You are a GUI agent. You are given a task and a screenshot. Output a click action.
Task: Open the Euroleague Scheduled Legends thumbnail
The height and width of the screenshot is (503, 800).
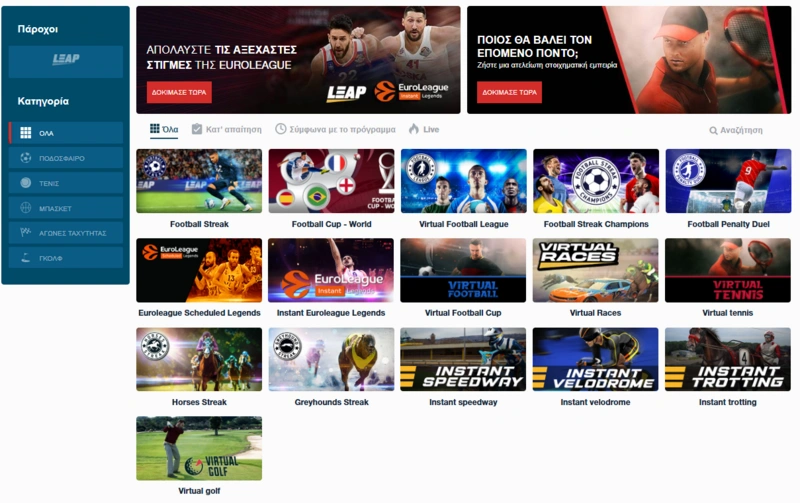199,270
